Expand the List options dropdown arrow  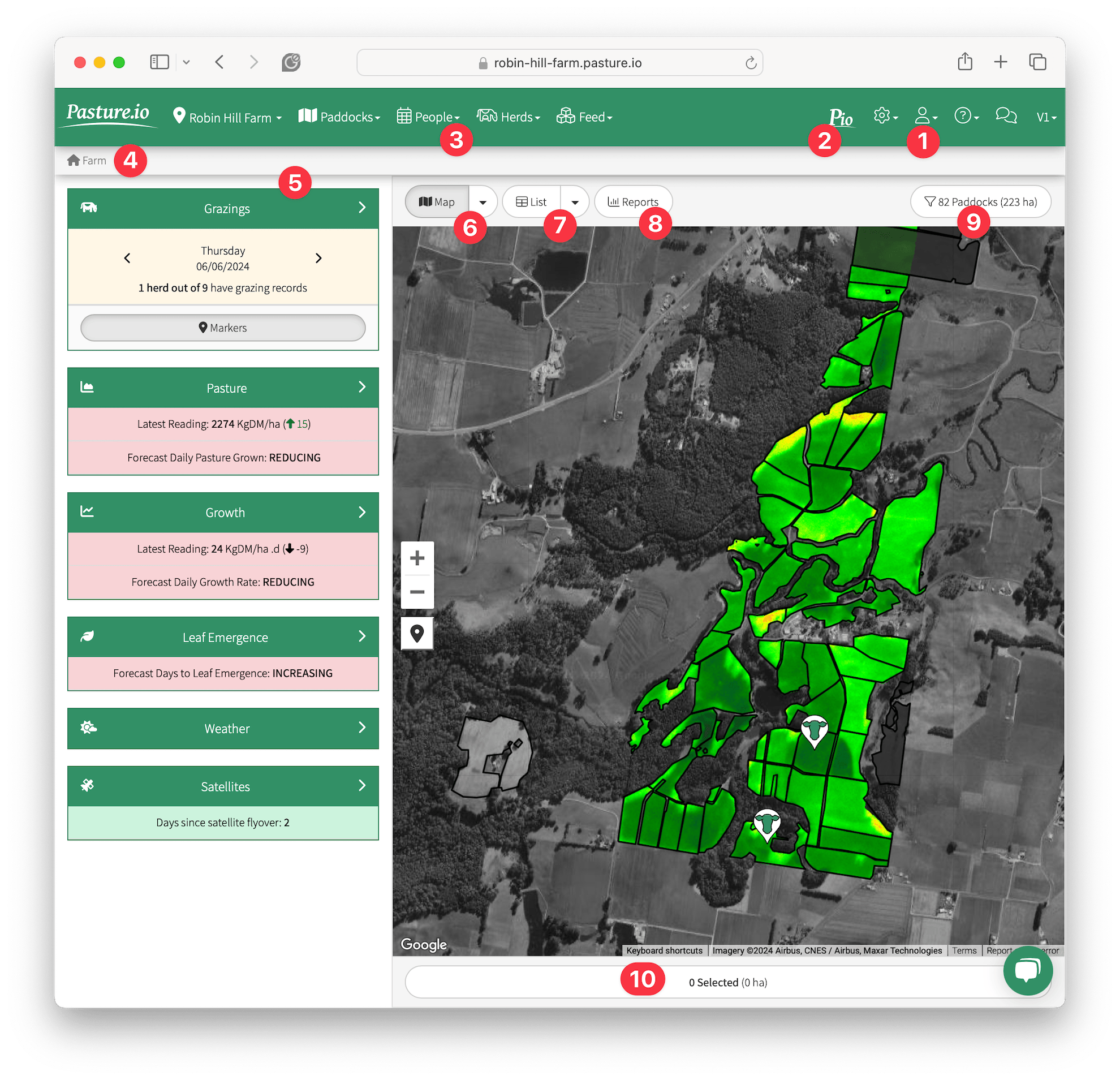[x=575, y=203]
